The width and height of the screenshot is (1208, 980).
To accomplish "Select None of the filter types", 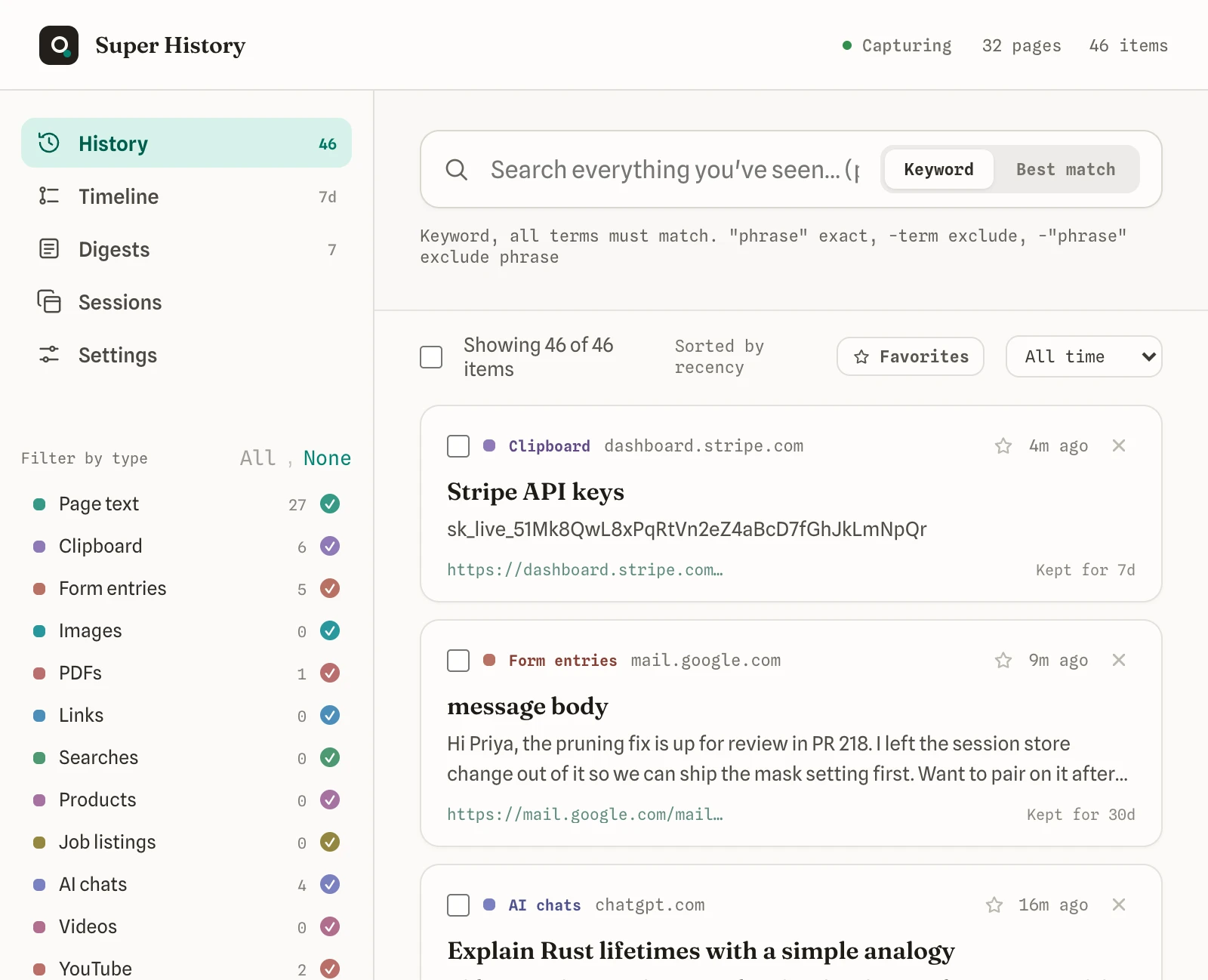I will point(327,458).
